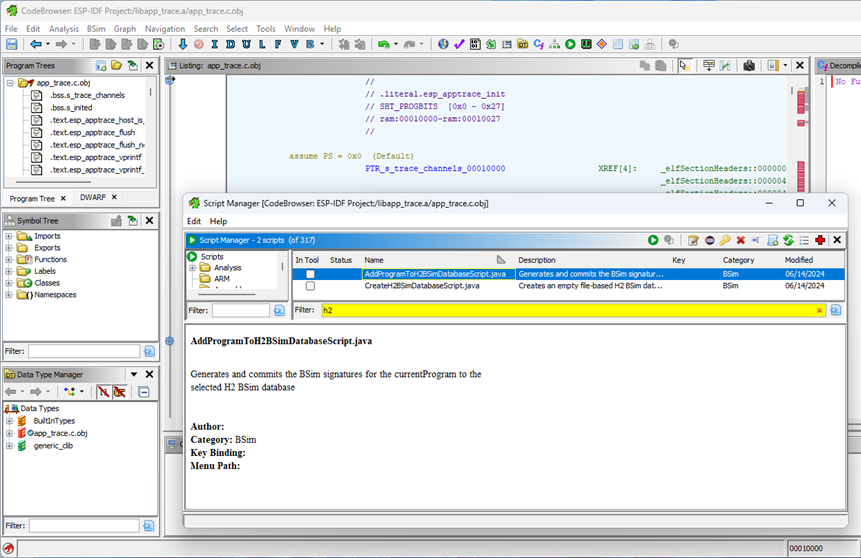The width and height of the screenshot is (861, 558).
Task: Clear the yellow h2 filter with the small x
Action: (x=819, y=310)
